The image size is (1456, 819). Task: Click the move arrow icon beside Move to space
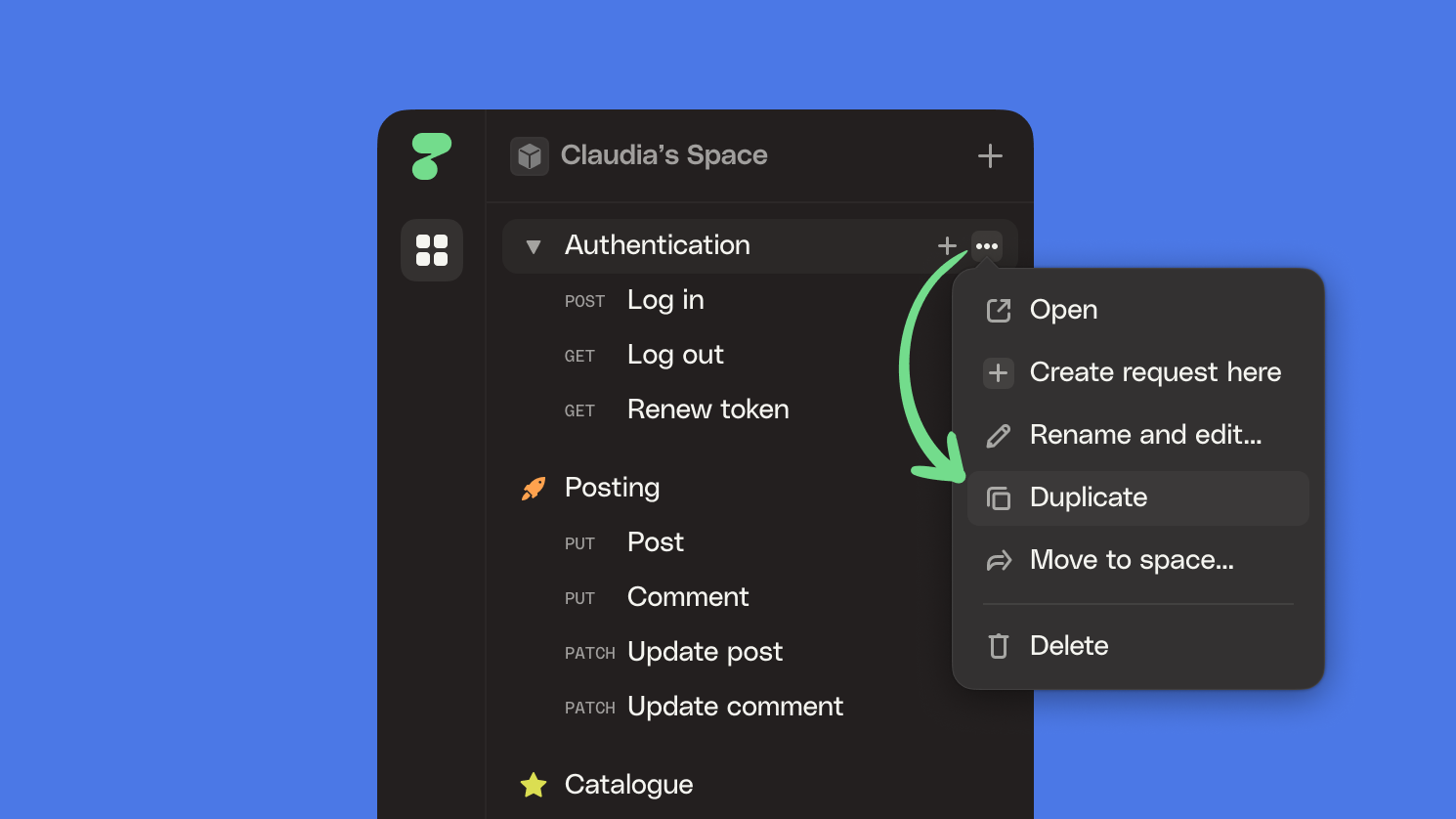998,560
